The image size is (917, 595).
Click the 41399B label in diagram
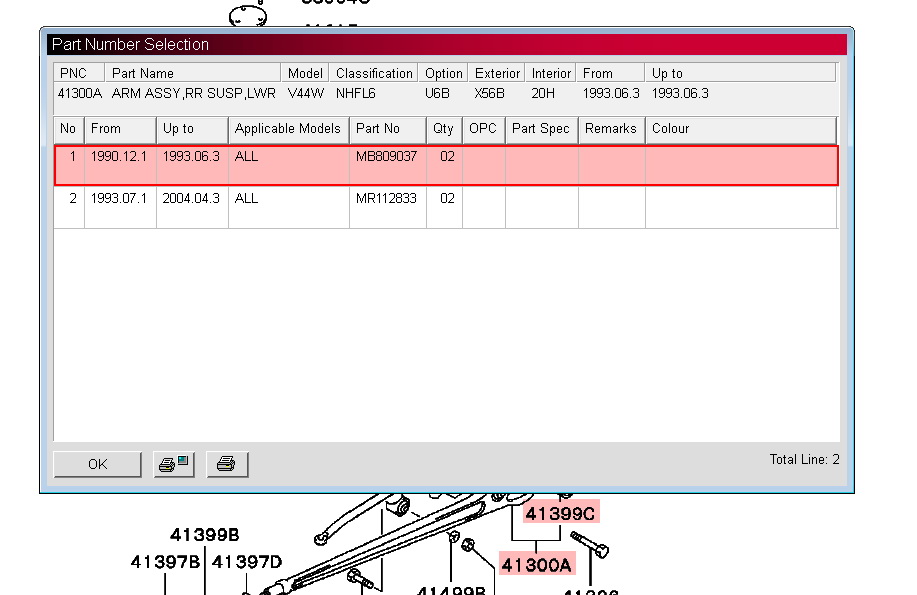[x=204, y=535]
